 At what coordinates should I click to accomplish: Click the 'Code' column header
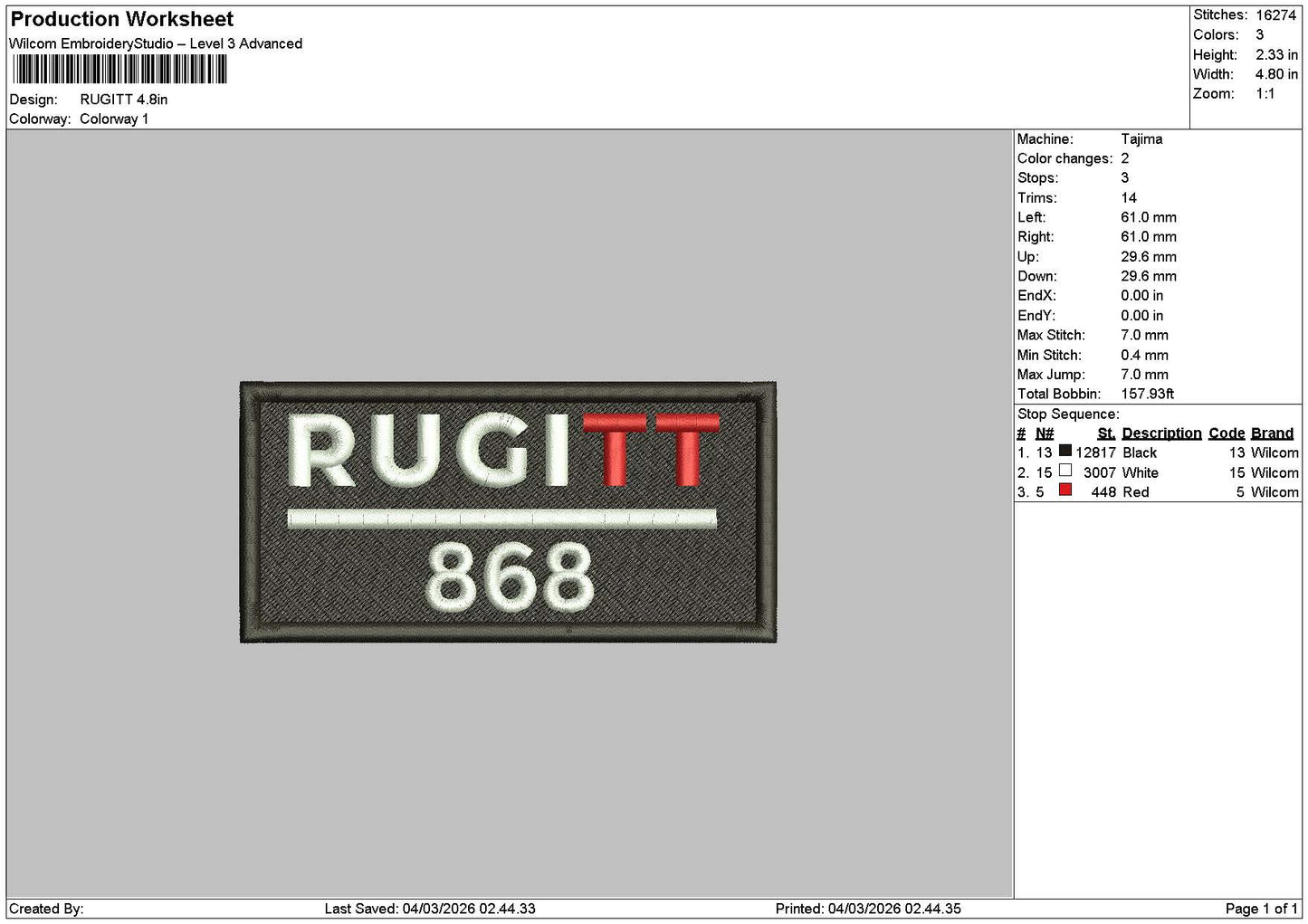(1227, 433)
